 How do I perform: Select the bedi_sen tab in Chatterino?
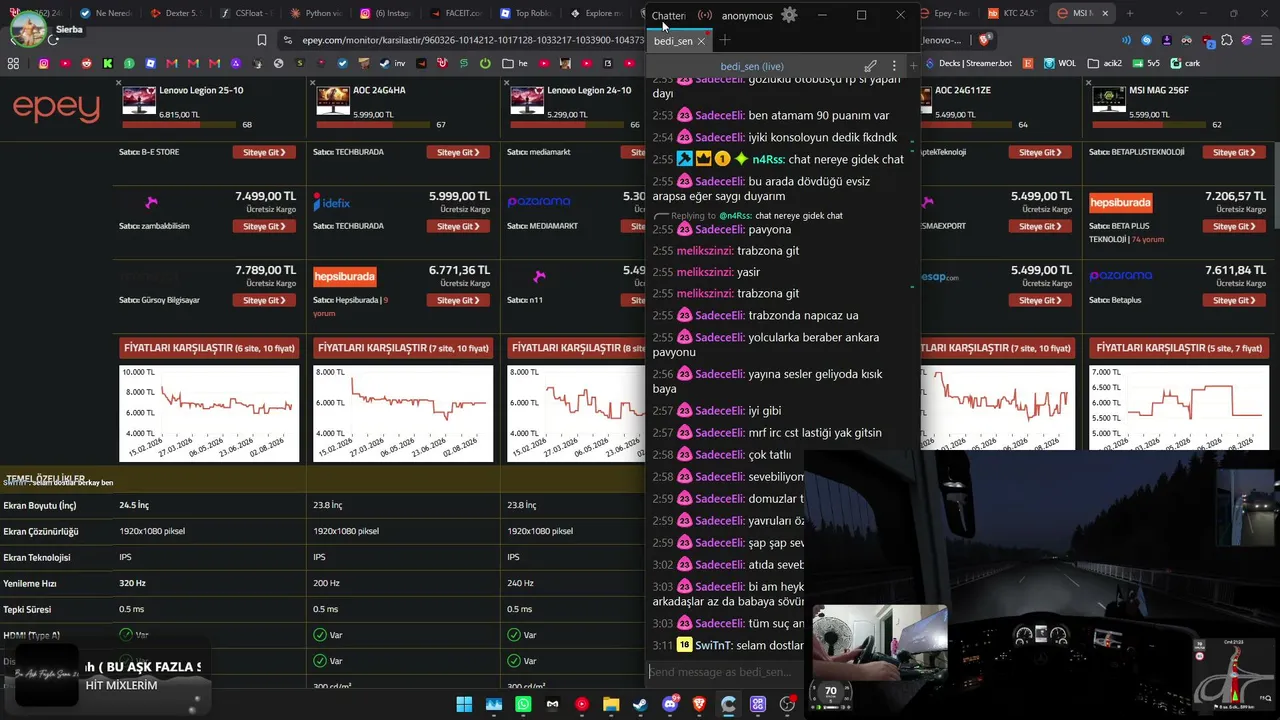[x=673, y=41]
